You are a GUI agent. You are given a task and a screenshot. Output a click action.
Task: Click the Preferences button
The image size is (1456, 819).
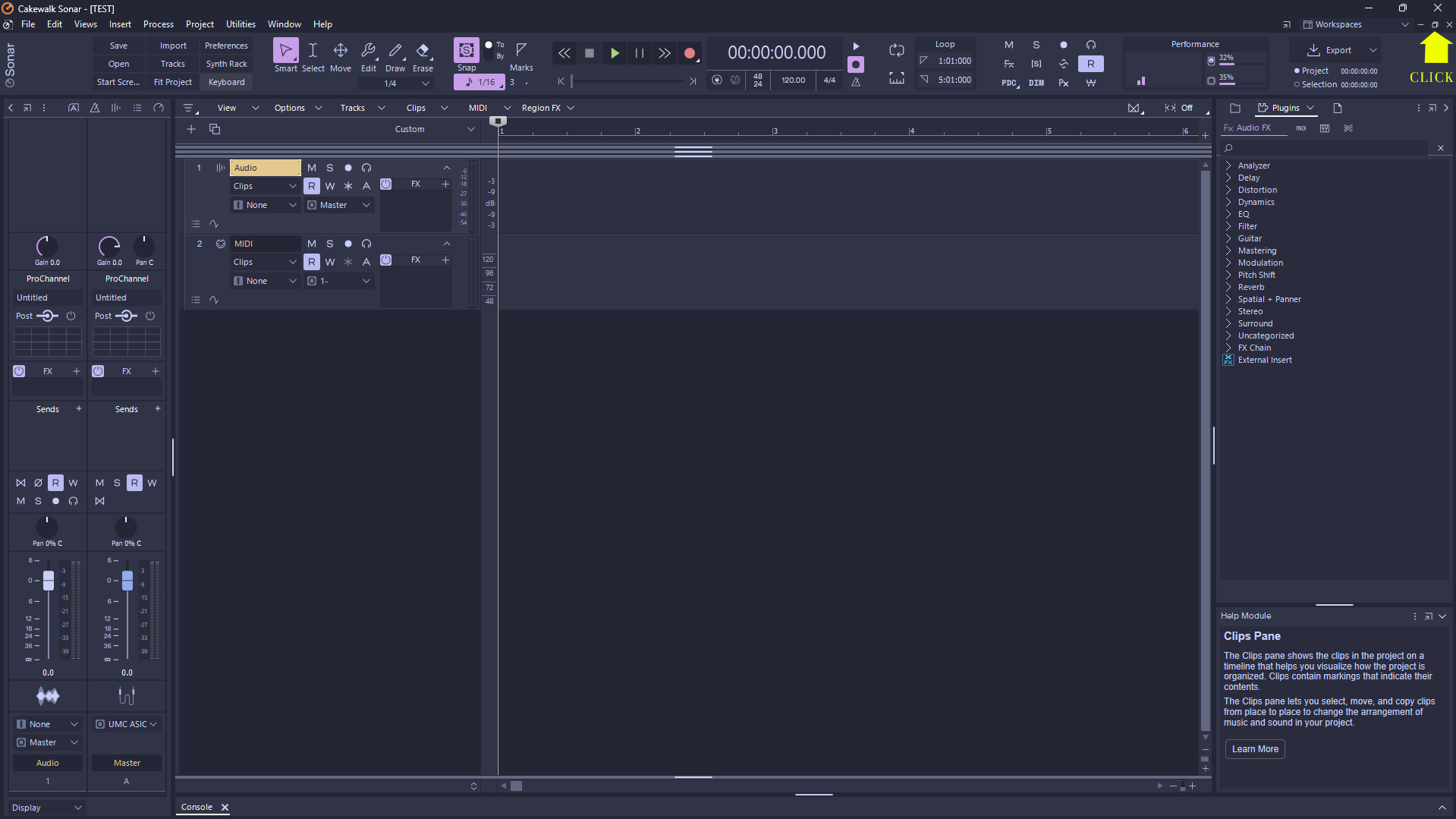pyautogui.click(x=226, y=46)
